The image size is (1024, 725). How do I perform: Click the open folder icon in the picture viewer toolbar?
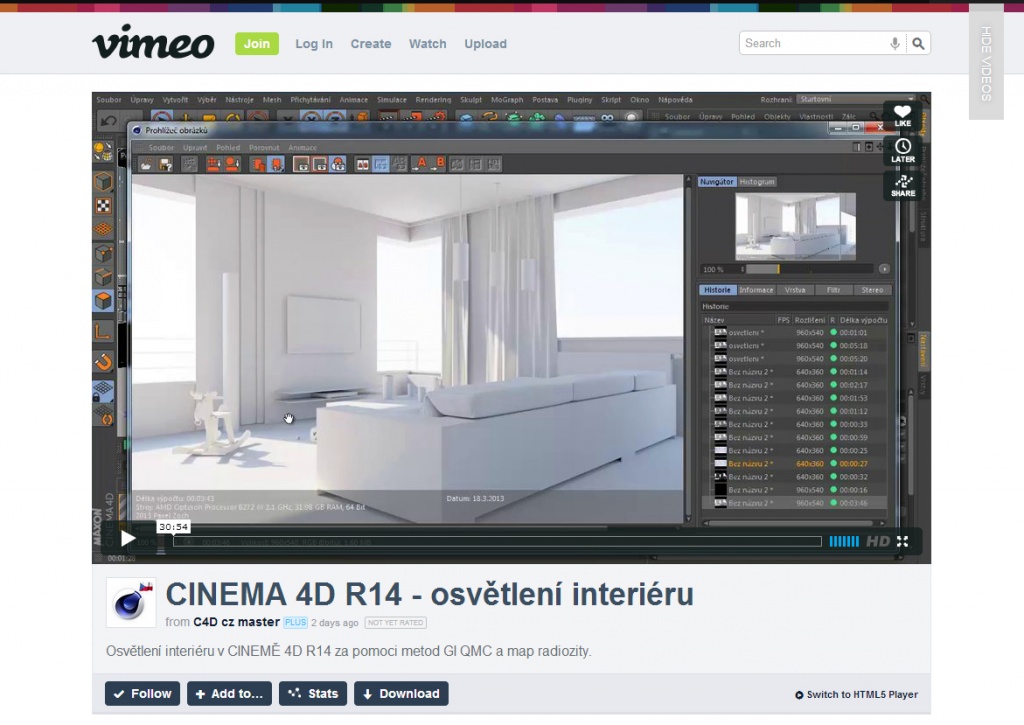[146, 165]
